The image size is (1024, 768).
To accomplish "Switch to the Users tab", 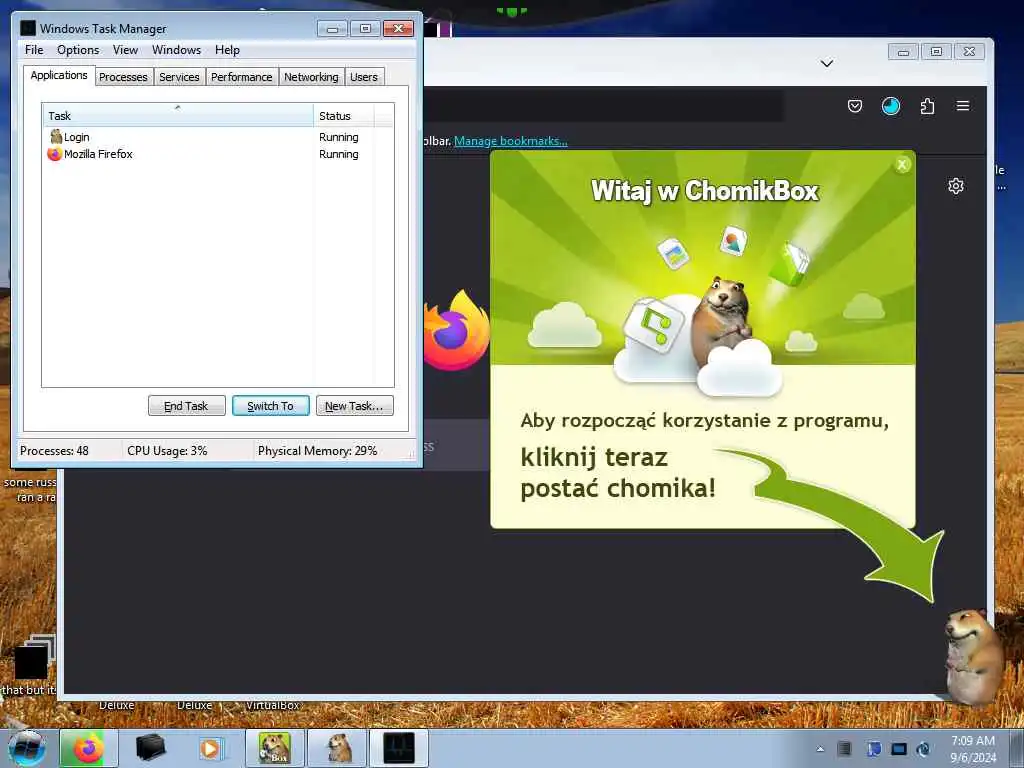I will (364, 77).
